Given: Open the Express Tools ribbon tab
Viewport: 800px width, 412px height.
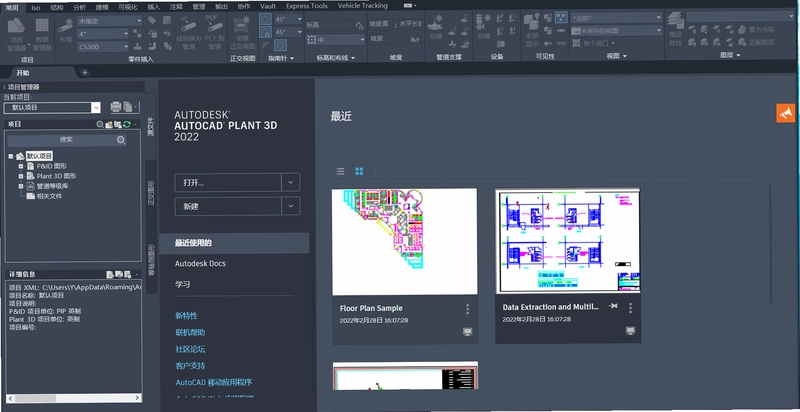Looking at the screenshot, I should tap(307, 6).
